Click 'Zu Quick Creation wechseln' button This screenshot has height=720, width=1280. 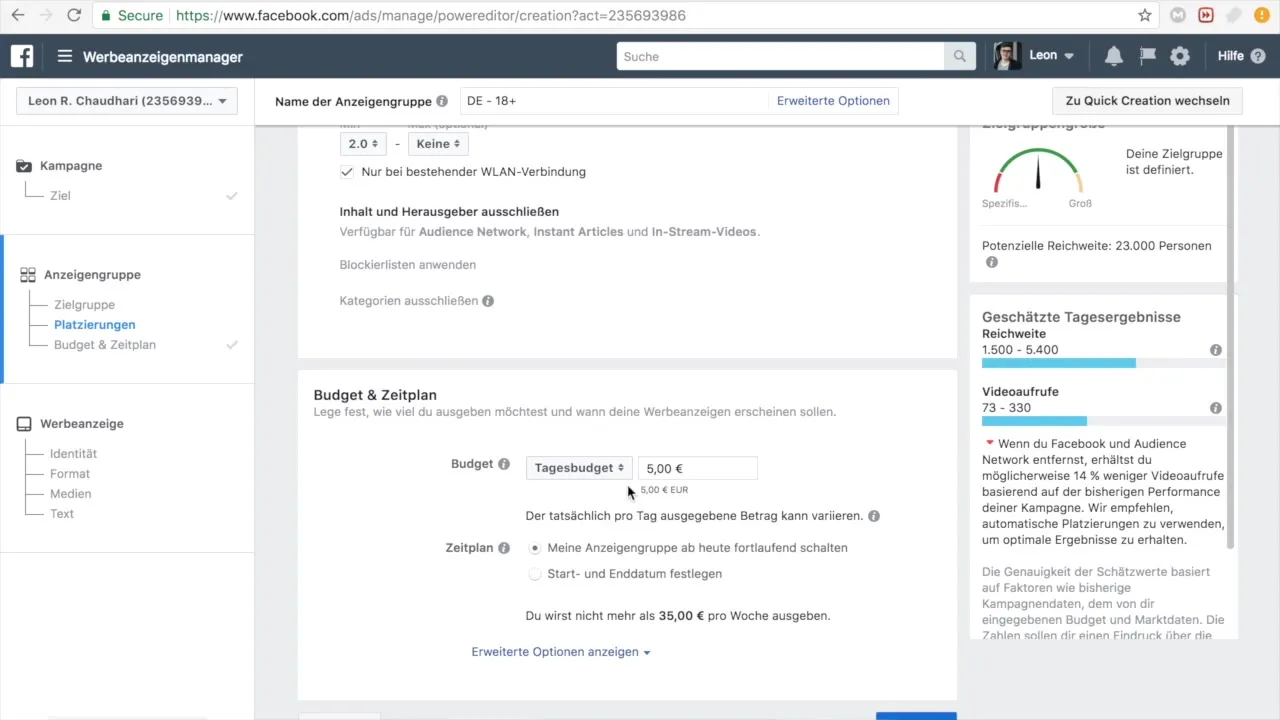1148,101
